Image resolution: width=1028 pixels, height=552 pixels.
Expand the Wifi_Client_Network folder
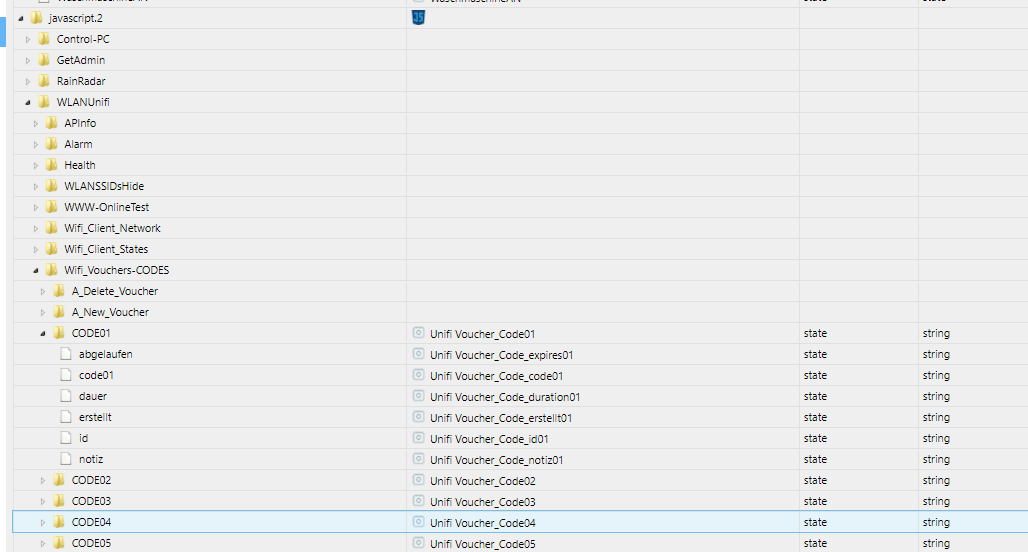(x=36, y=228)
